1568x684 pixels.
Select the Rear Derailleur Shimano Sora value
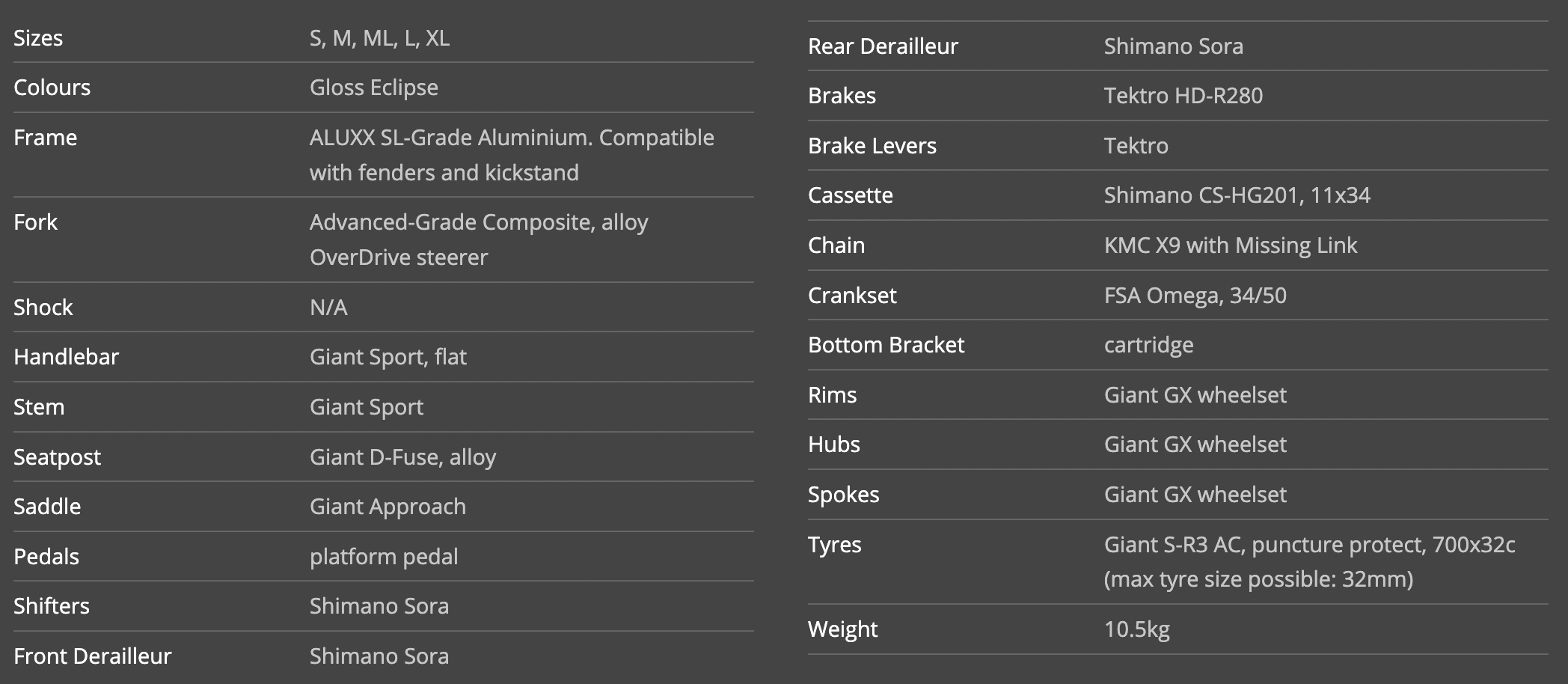point(1174,46)
